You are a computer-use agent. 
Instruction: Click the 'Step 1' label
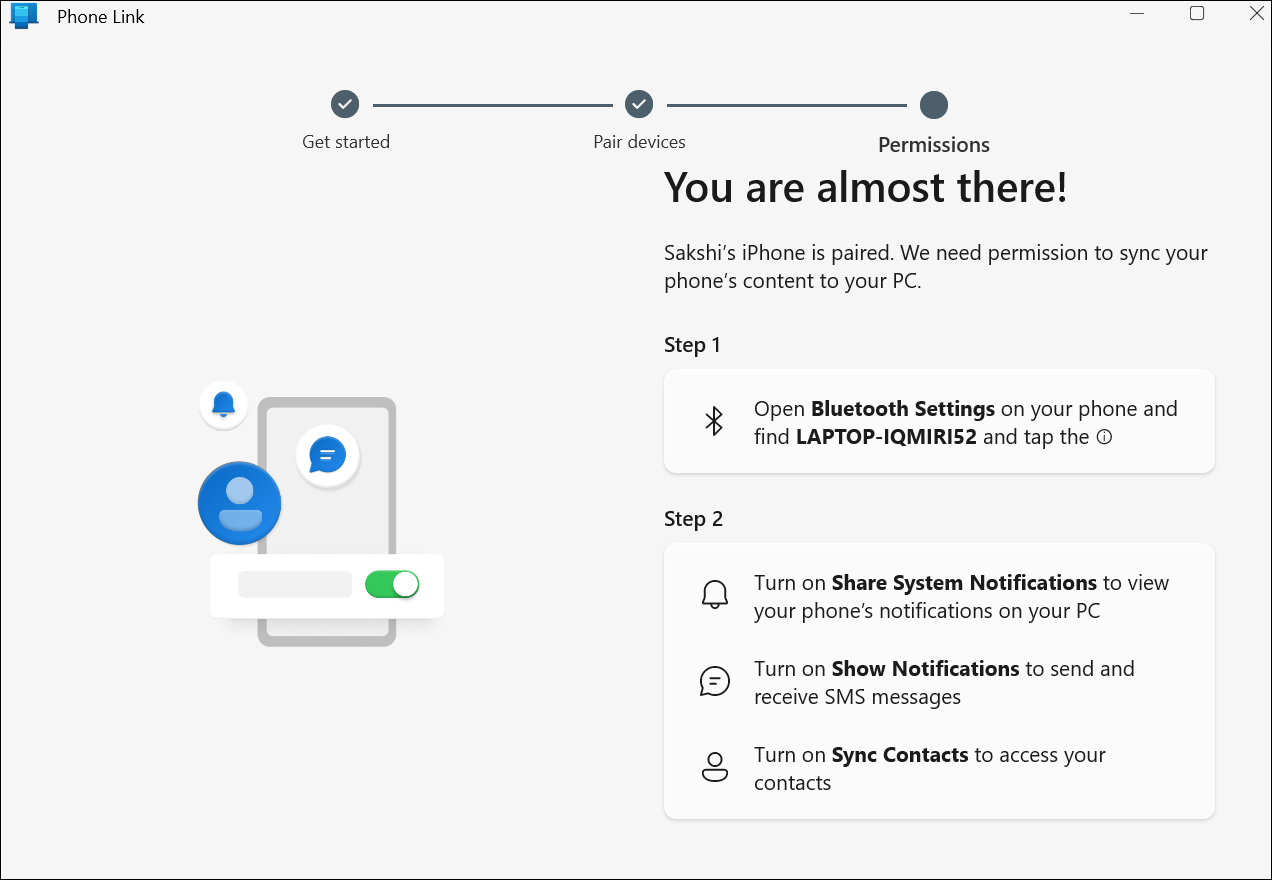point(692,345)
